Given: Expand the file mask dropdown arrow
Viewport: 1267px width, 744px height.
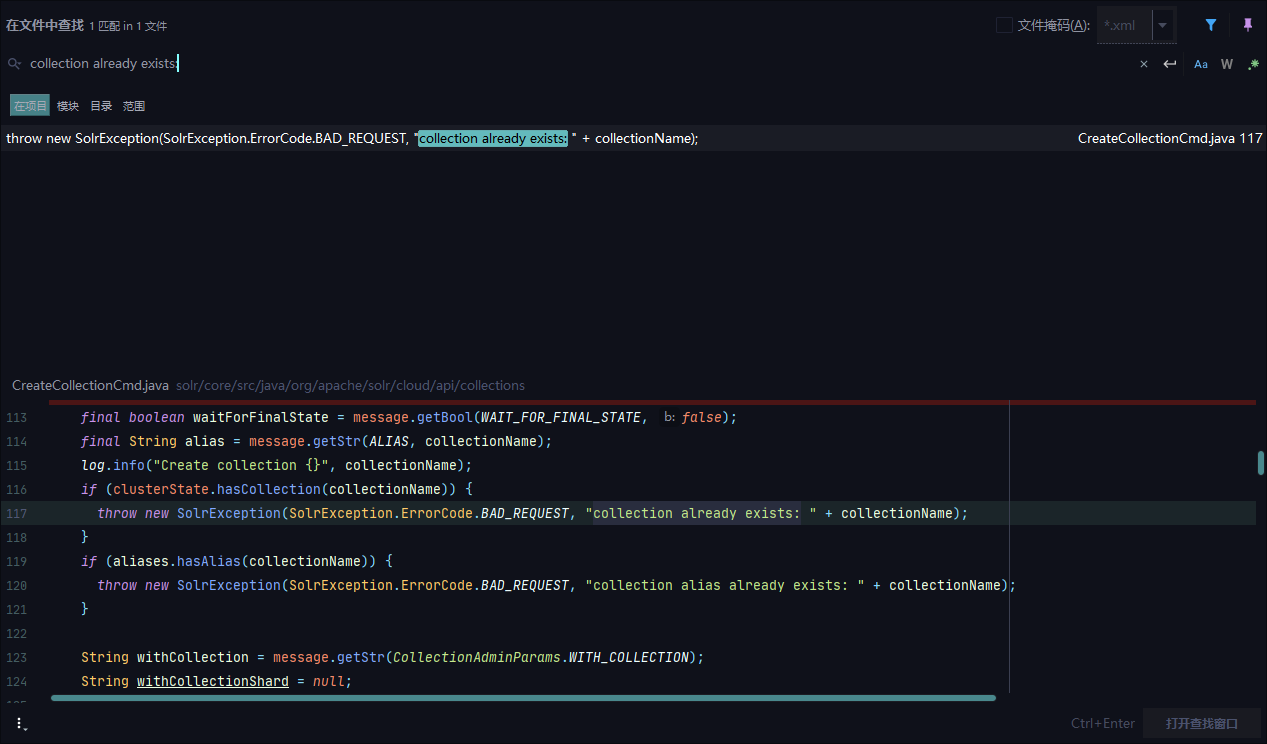Looking at the screenshot, I should click(1163, 25).
